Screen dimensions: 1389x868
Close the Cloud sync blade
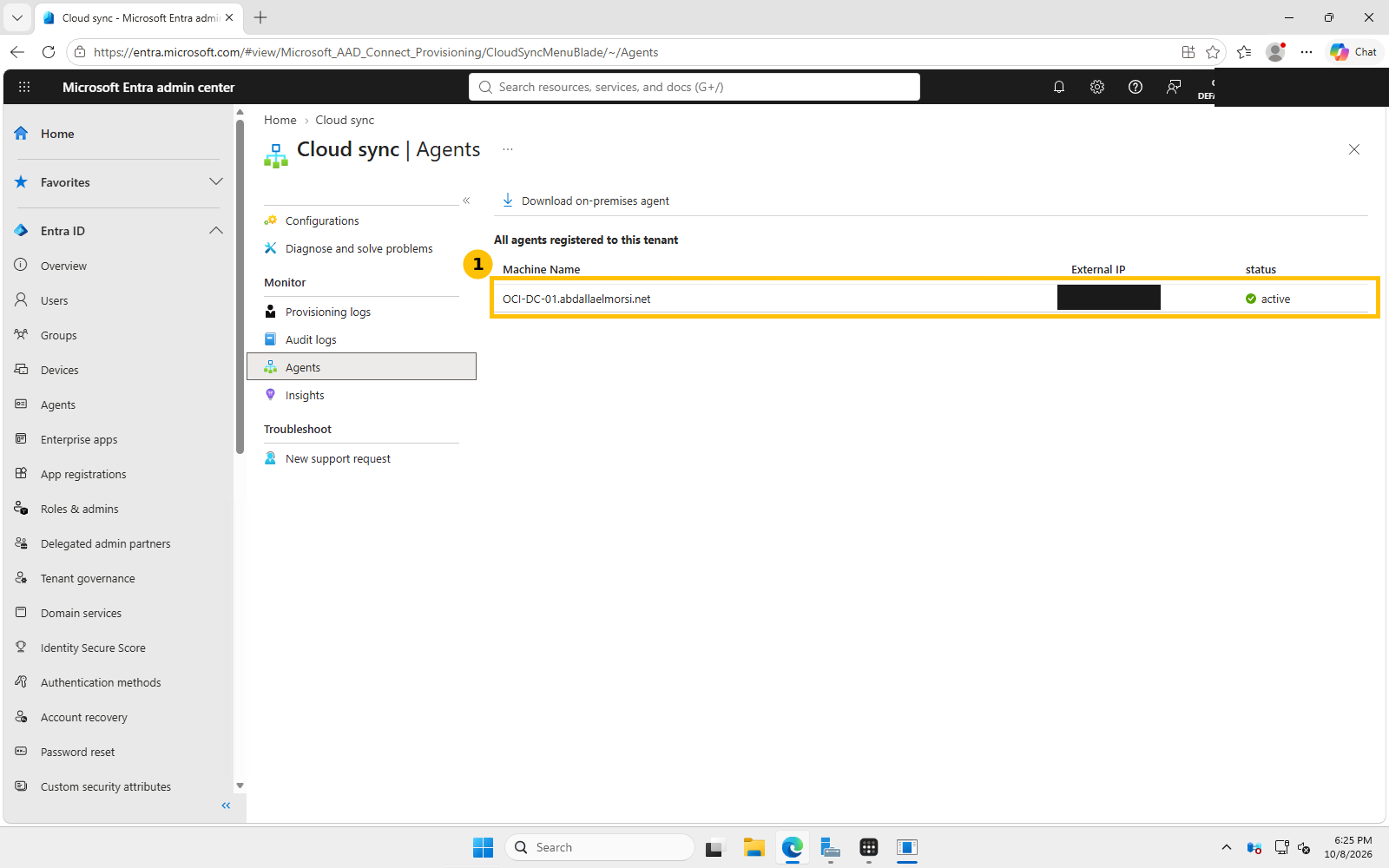(1354, 149)
